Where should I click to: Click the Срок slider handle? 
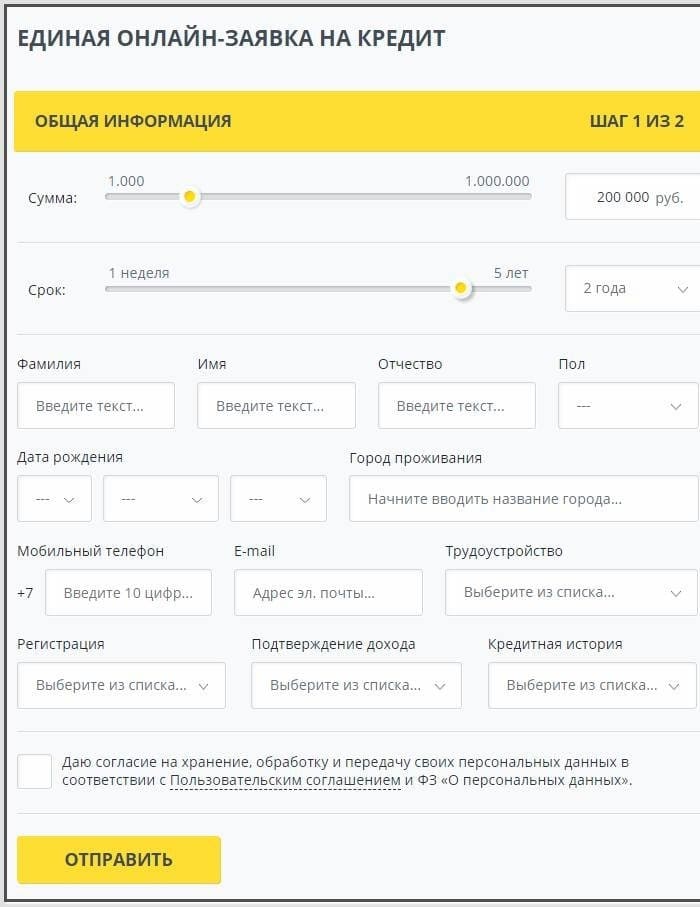click(460, 288)
